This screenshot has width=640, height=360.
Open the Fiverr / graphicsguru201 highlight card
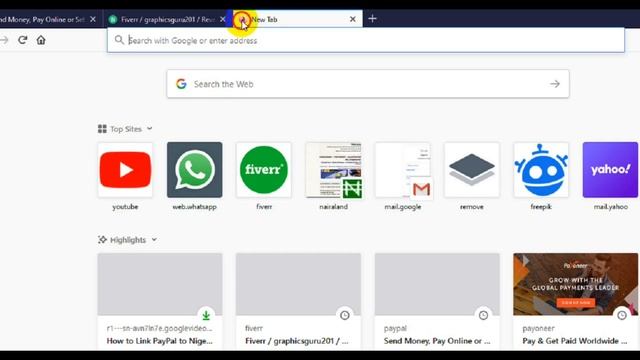298,301
